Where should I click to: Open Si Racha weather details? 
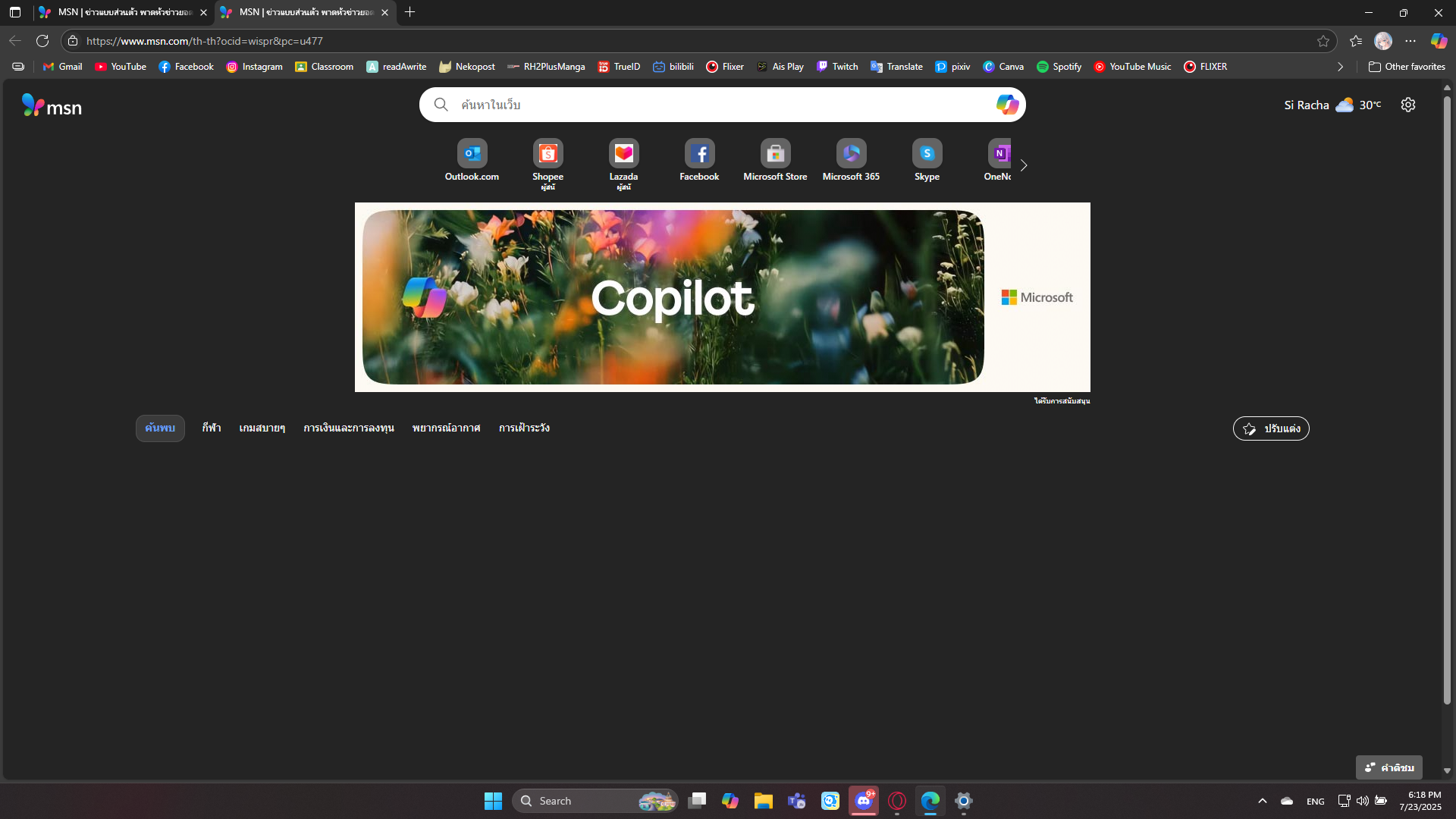(x=1332, y=105)
